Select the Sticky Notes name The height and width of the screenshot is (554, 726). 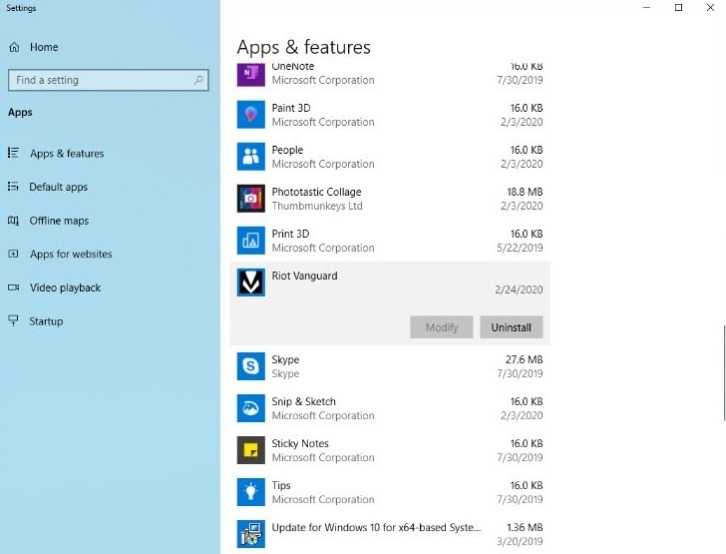pos(300,443)
